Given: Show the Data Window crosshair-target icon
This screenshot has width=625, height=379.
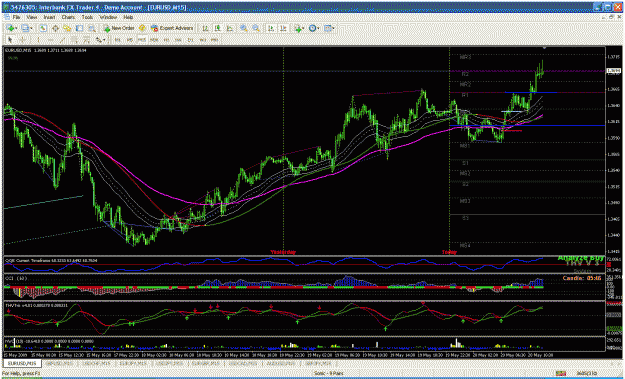Looking at the screenshot, I should 55,28.
